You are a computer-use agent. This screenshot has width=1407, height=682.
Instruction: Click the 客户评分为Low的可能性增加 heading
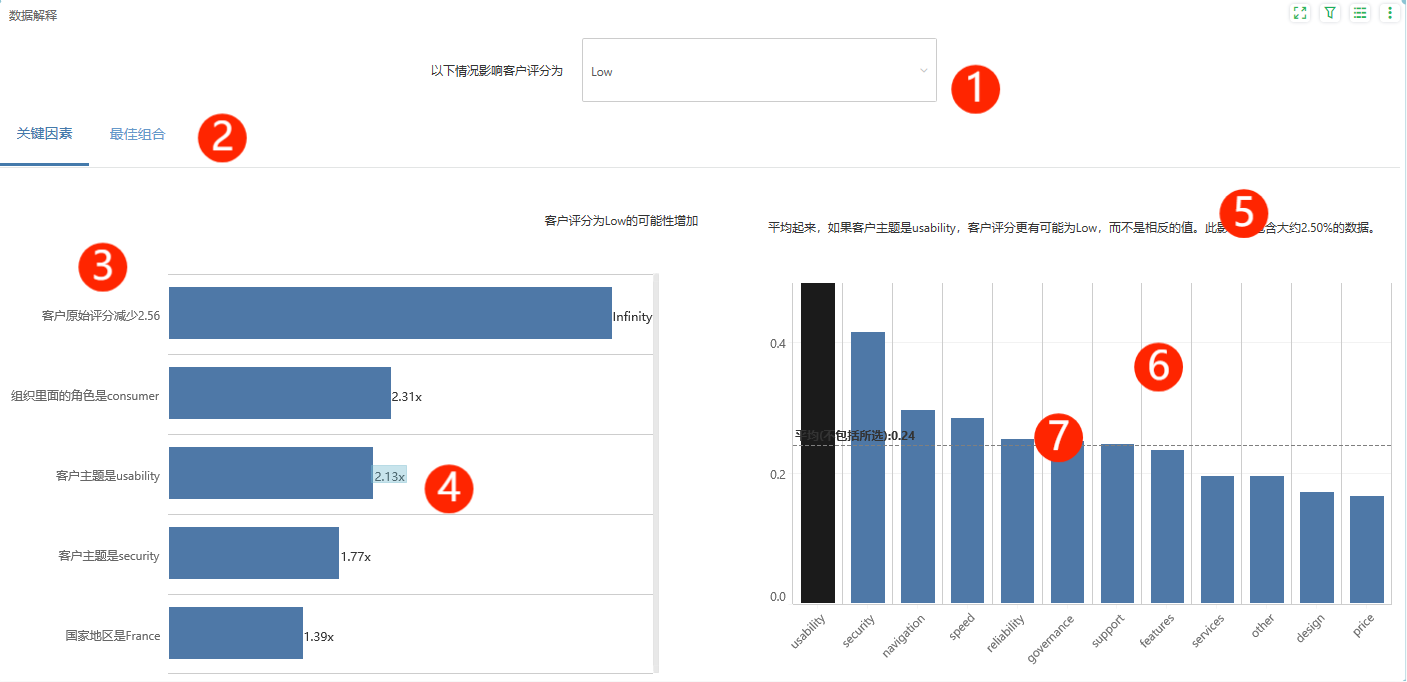pos(621,220)
